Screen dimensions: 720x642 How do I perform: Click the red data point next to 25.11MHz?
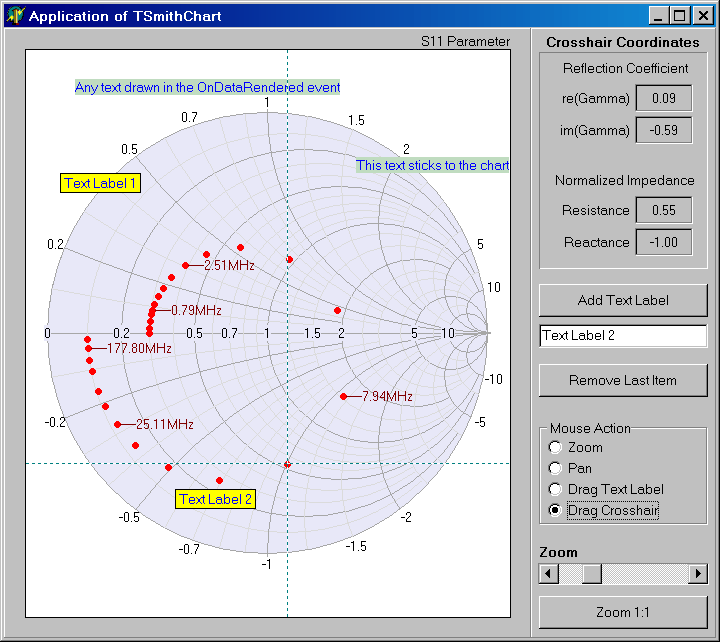(118, 424)
